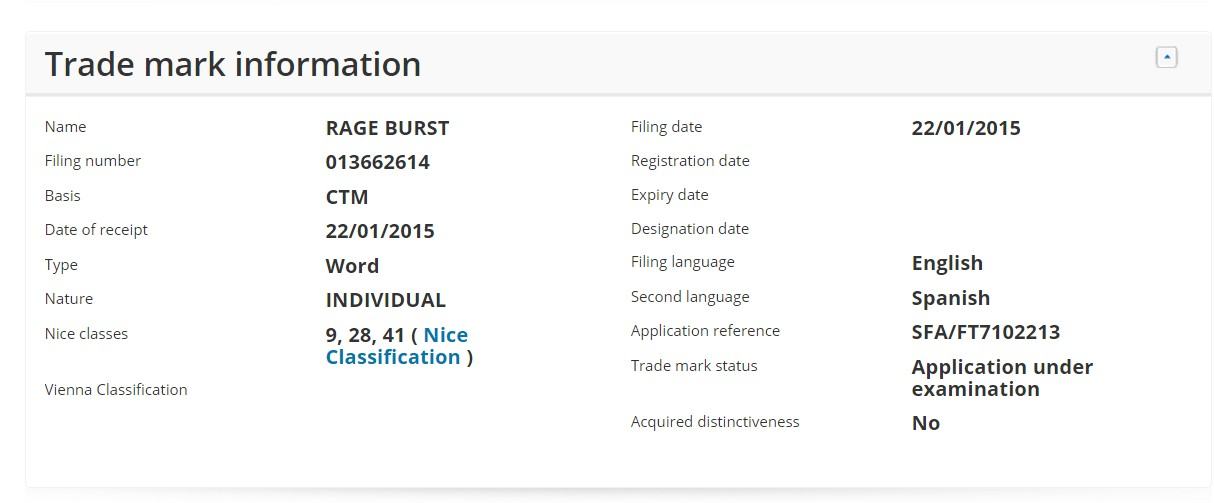Select the Word type value
The image size is (1214, 503).
point(352,266)
